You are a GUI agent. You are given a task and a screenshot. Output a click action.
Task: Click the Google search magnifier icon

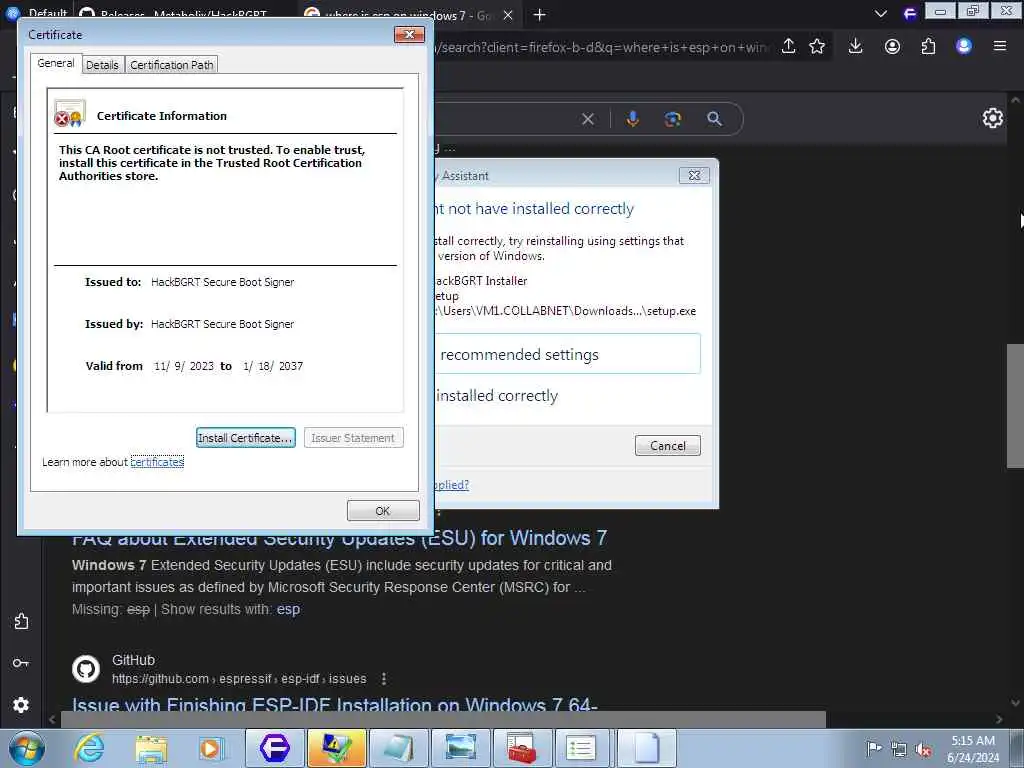pyautogui.click(x=714, y=119)
